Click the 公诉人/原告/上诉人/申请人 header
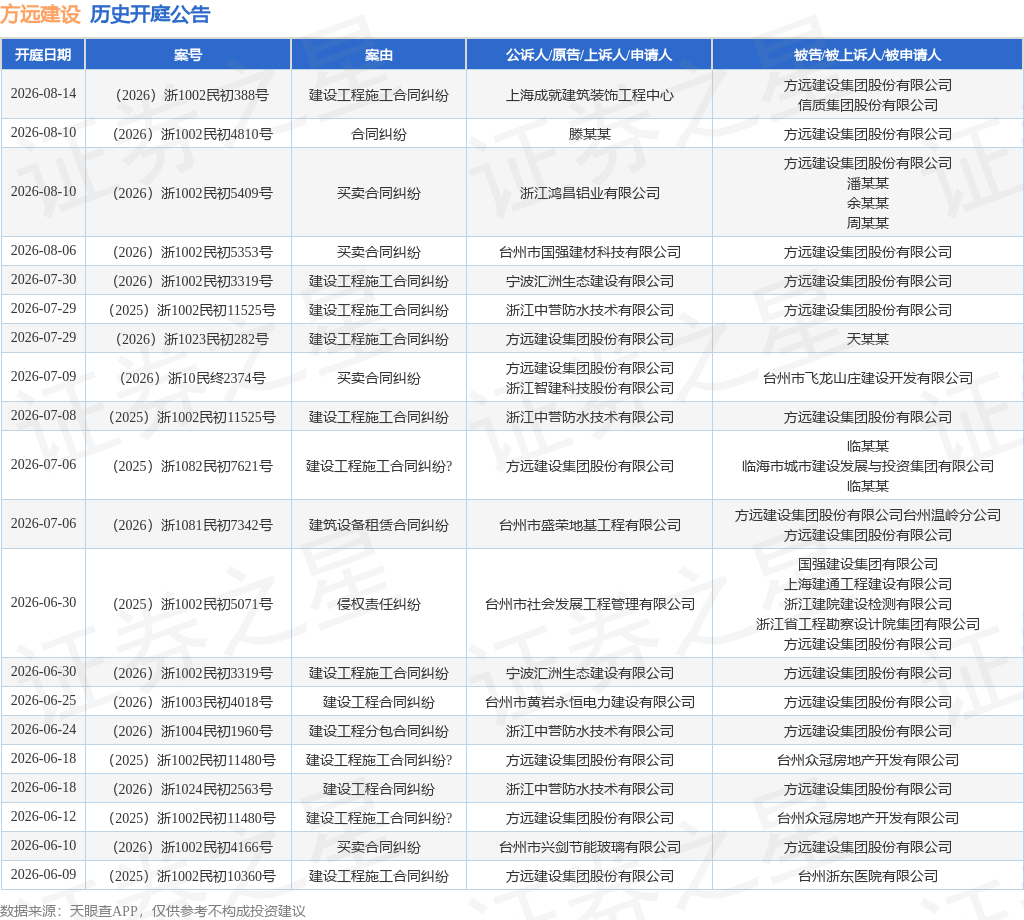 (x=589, y=55)
